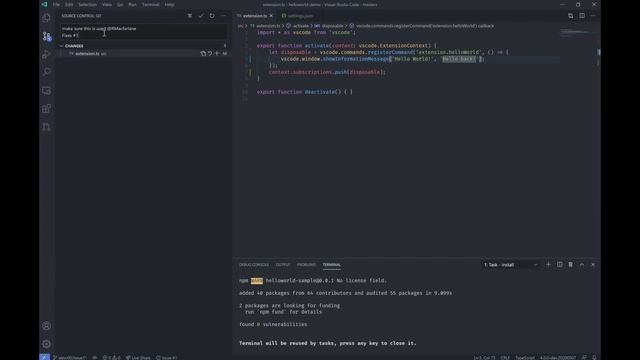Viewport: 640px width, 360px height.
Task: Click the editor minimap
Action: click(578, 33)
